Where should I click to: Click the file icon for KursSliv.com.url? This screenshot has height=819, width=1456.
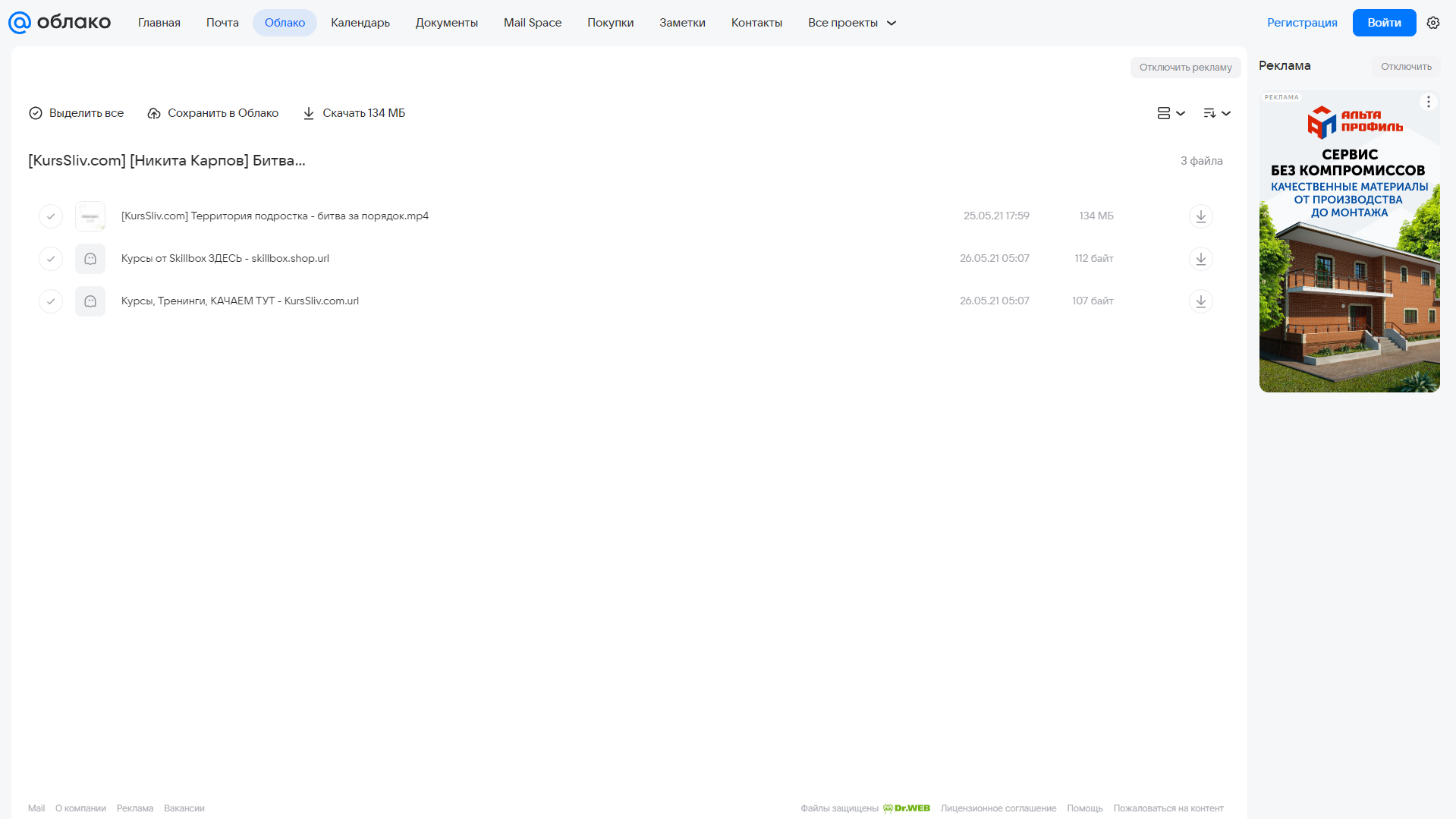90,301
